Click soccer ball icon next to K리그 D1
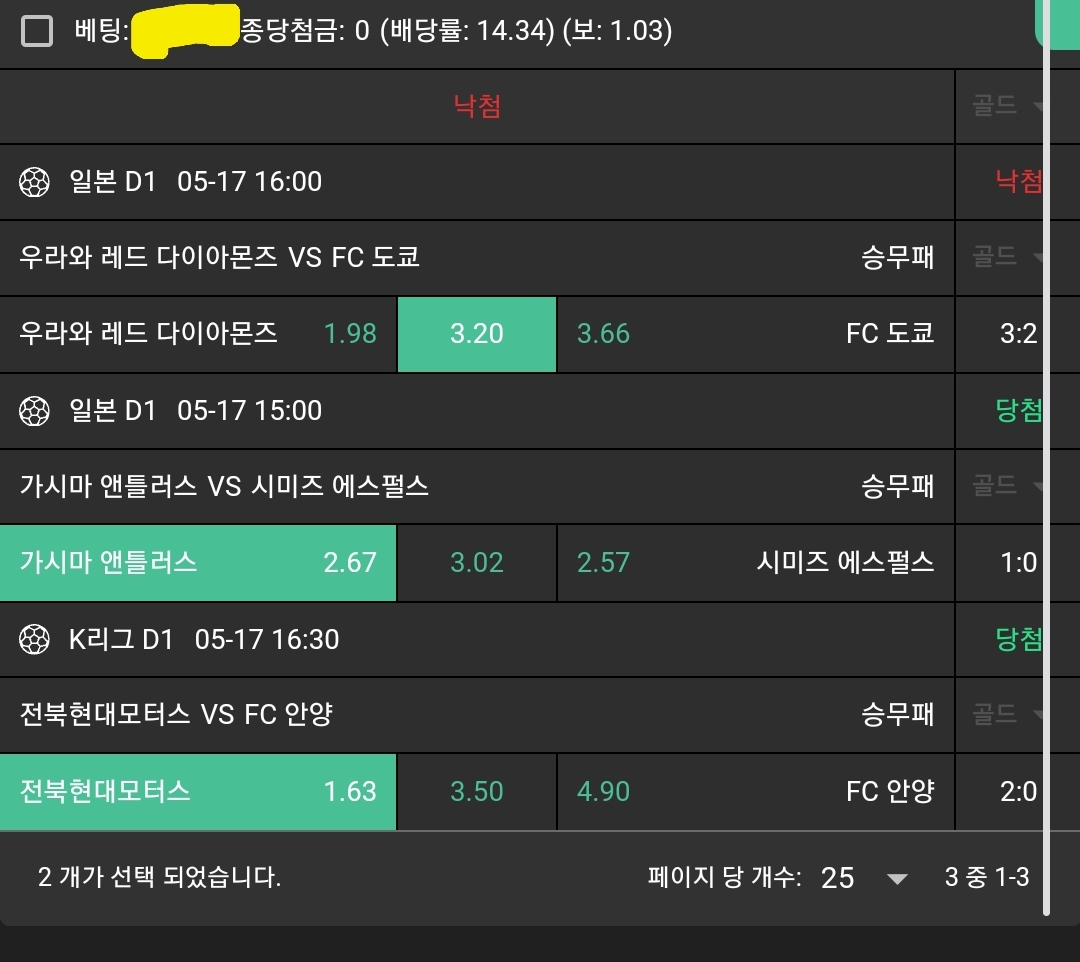 coord(35,639)
